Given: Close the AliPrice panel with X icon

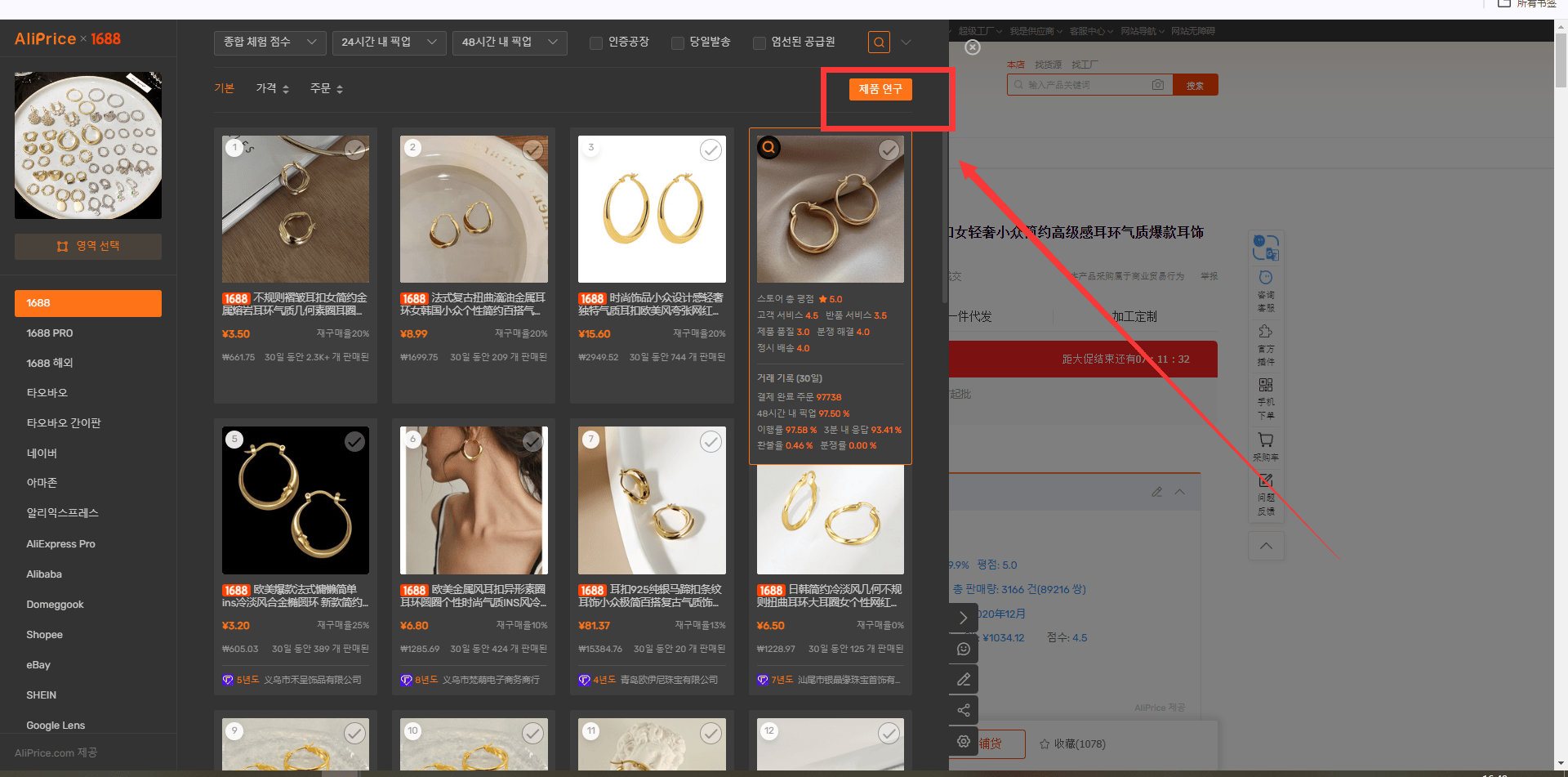Looking at the screenshot, I should point(973,47).
